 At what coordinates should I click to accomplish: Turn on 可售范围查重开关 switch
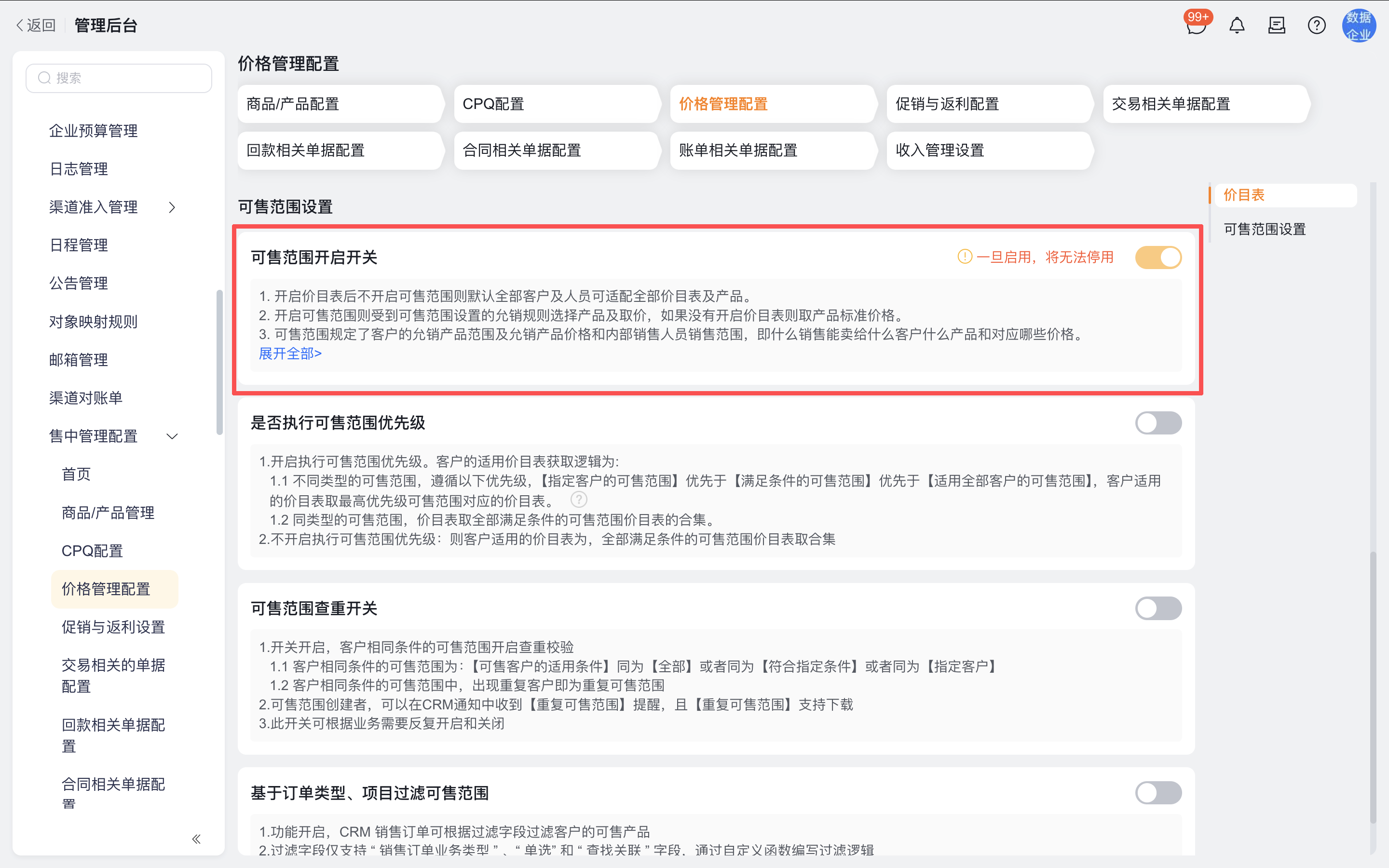pos(1158,609)
